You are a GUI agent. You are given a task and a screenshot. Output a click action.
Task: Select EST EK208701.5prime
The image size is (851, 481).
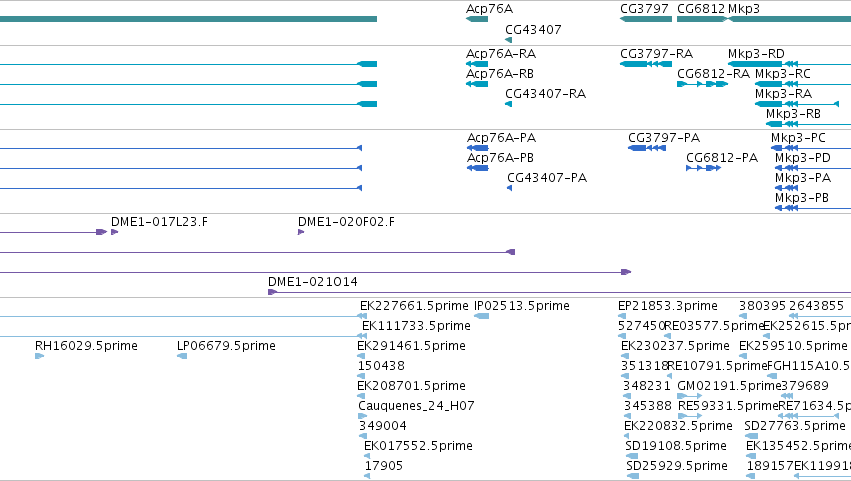coord(411,387)
